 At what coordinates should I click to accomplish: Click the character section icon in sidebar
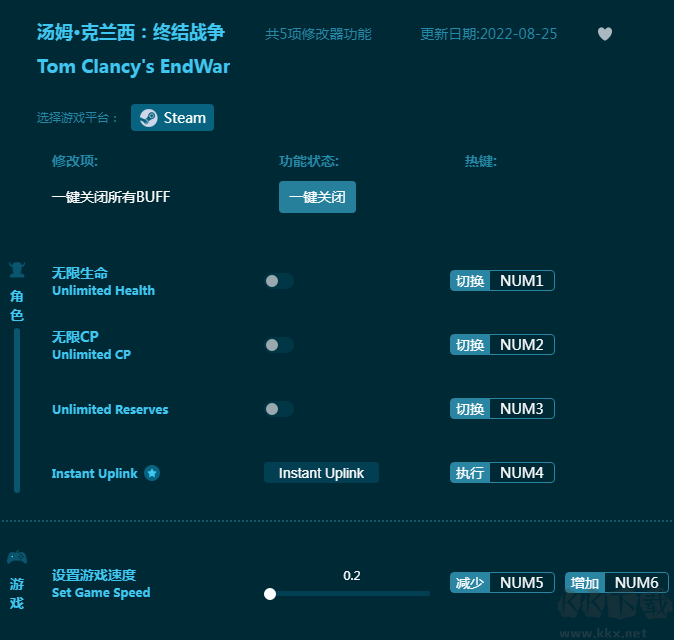coord(17,269)
